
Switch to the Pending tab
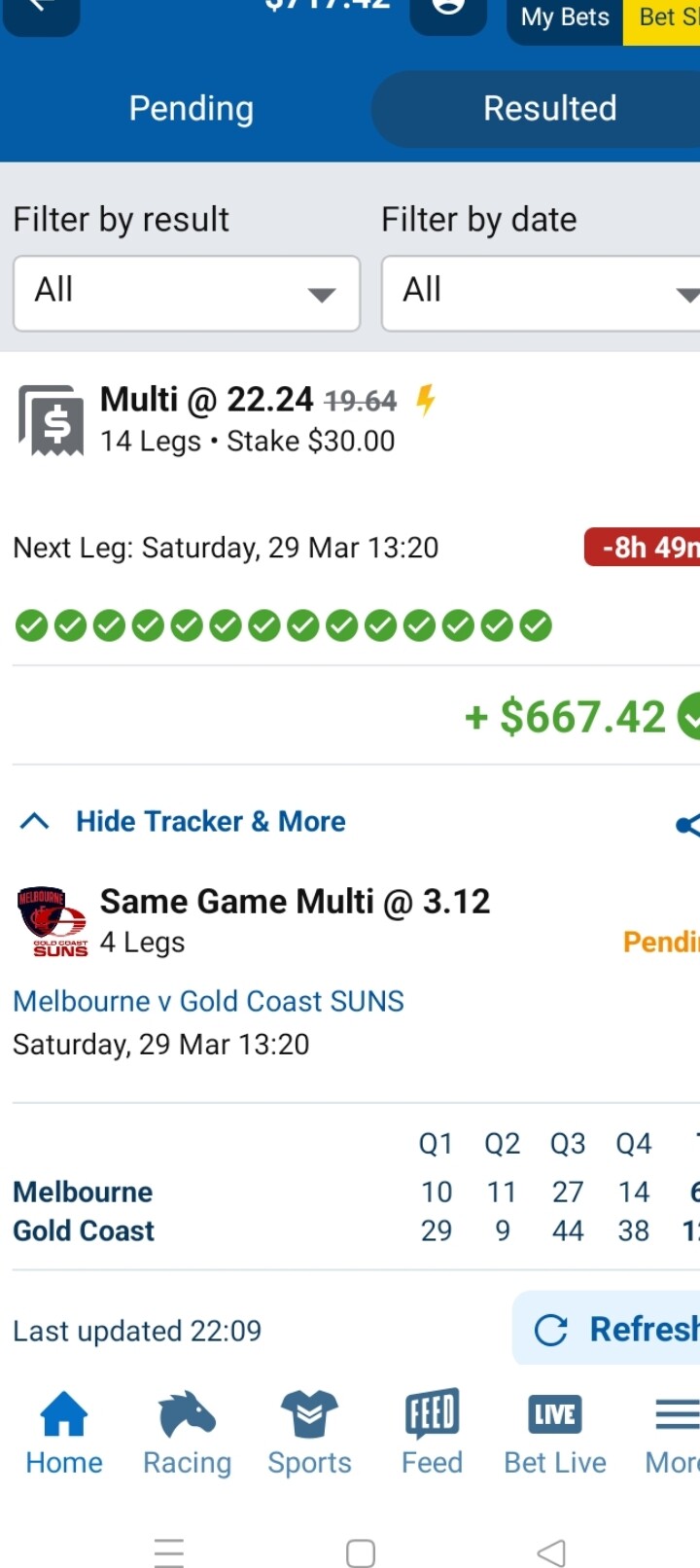pyautogui.click(x=192, y=108)
